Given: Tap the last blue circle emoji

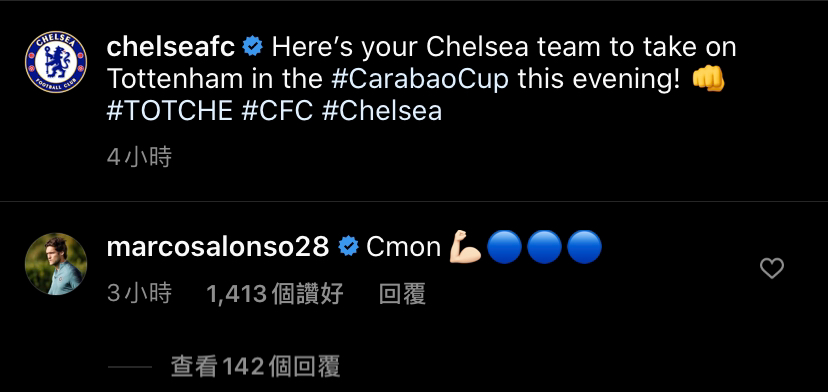Looking at the screenshot, I should coord(585,247).
